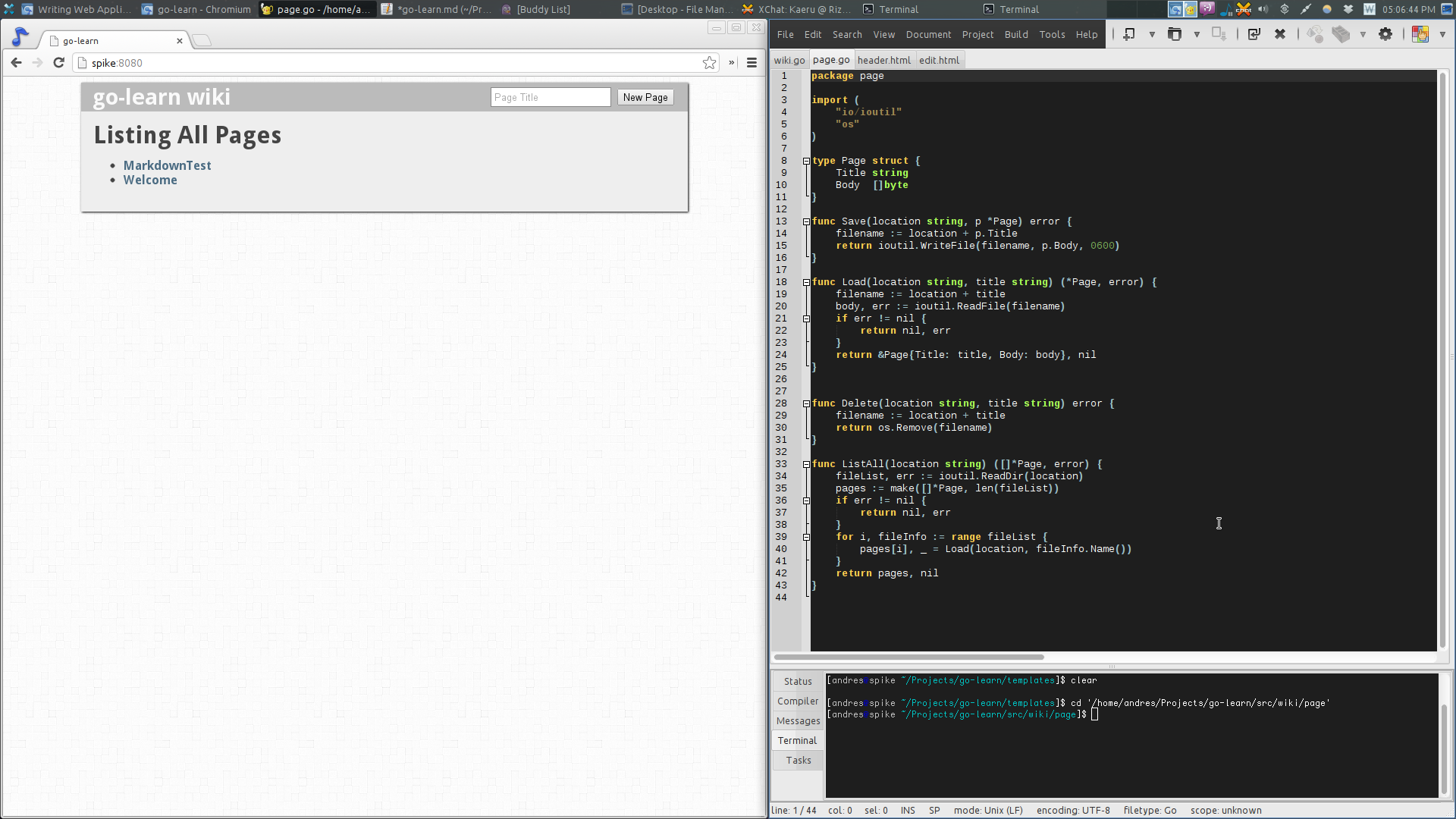Screen dimensions: 1456x819
Task: Select the Messages tab in bottom panel
Action: tap(798, 720)
